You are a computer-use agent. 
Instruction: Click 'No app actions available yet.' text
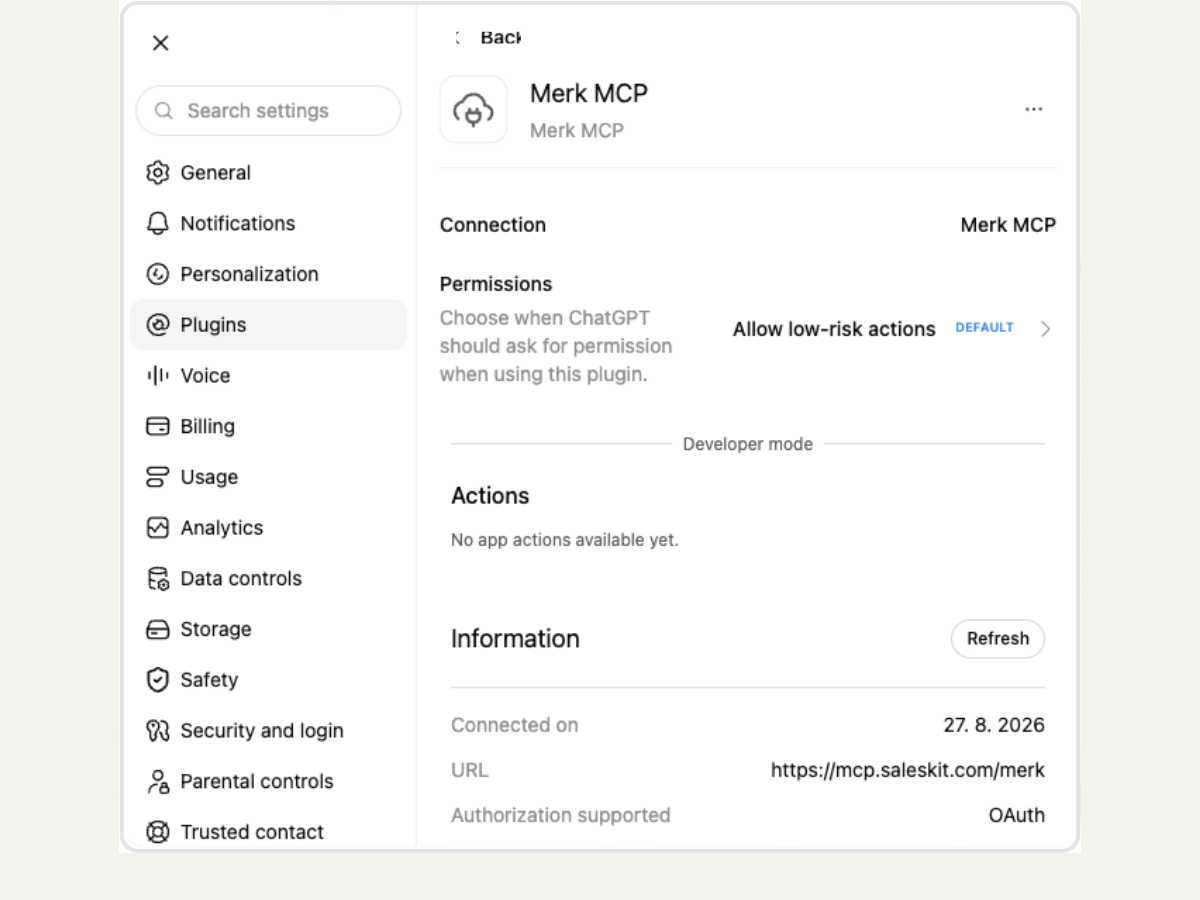pos(565,540)
